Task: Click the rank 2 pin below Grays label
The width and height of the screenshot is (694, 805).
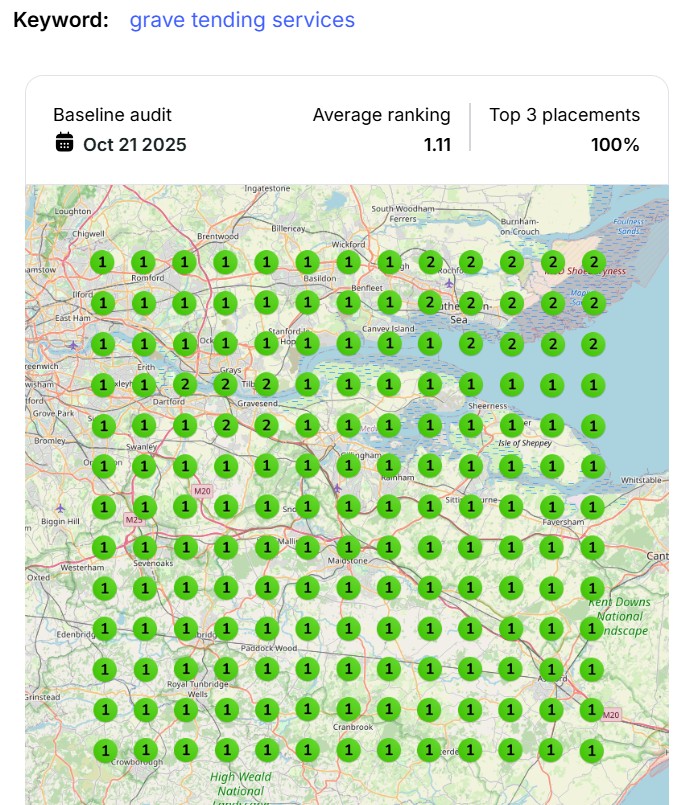Action: tap(225, 385)
